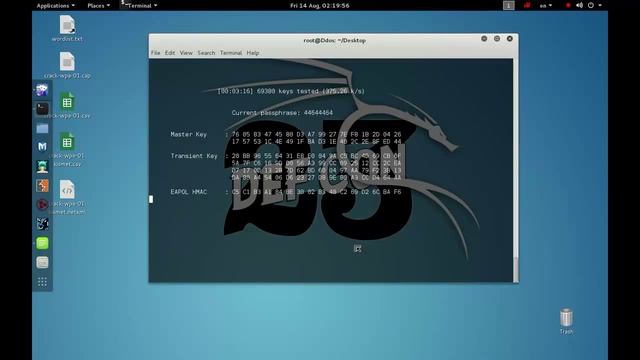Click the power icon in the top bar
Screen dimensions: 640x360
click(x=591, y=5)
